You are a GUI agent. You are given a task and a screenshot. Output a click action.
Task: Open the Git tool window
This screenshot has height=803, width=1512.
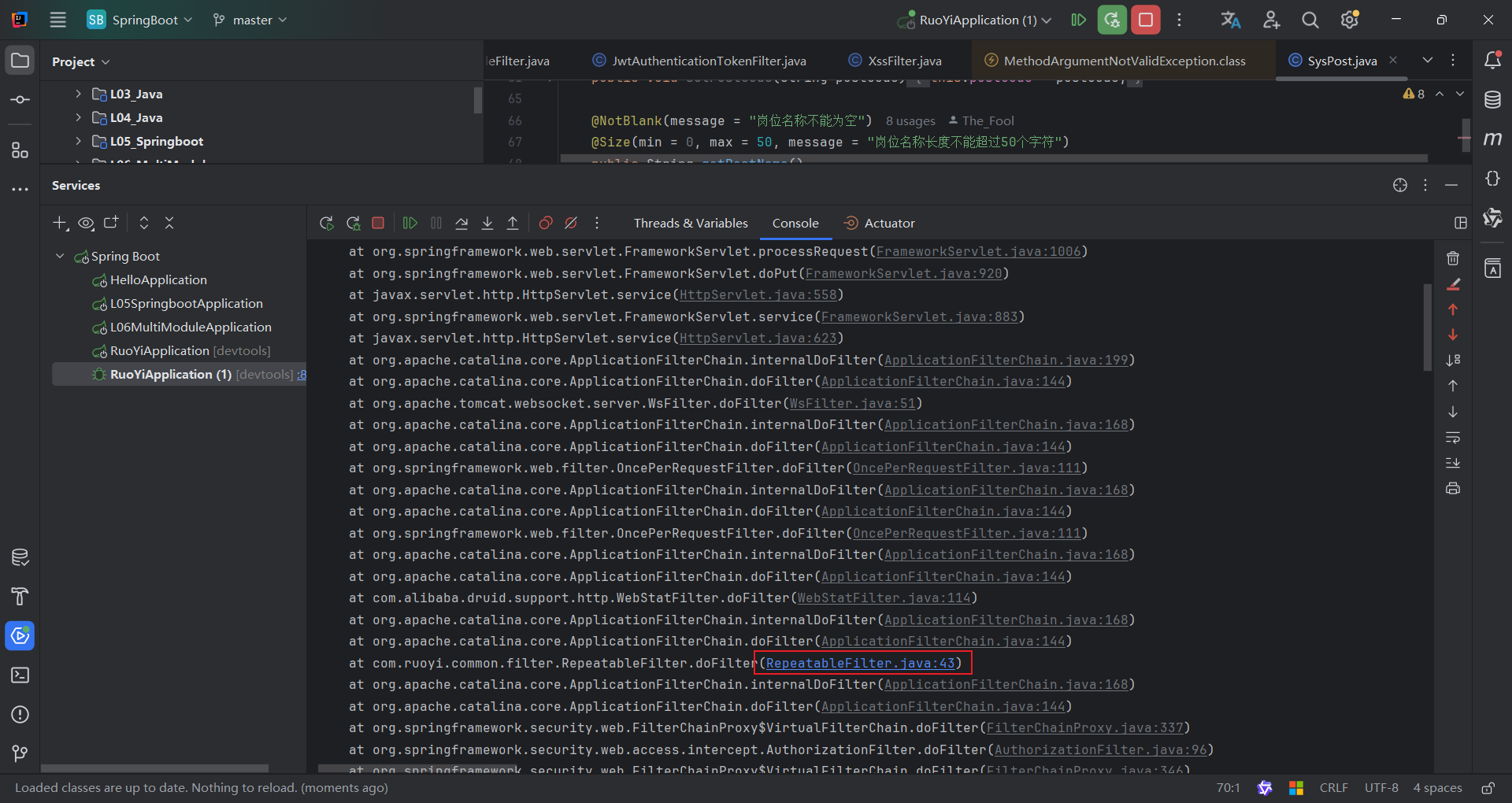pos(20,754)
